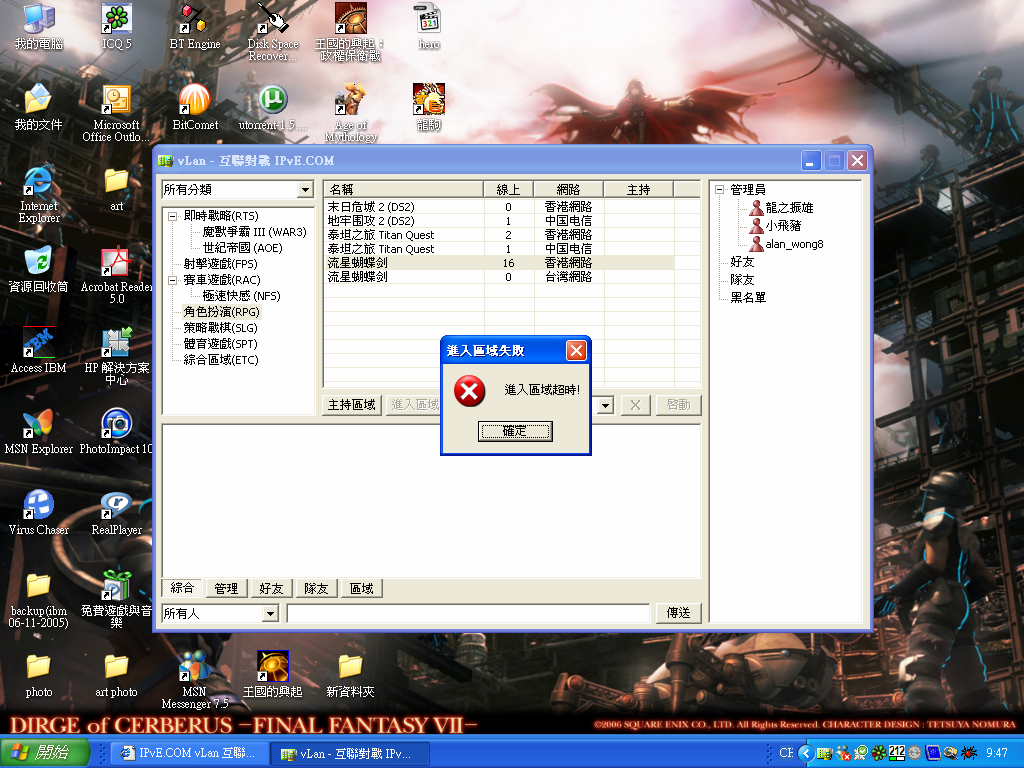Open the 所有分類 category dropdown
Image resolution: width=1024 pixels, height=768 pixels.
[x=305, y=189]
